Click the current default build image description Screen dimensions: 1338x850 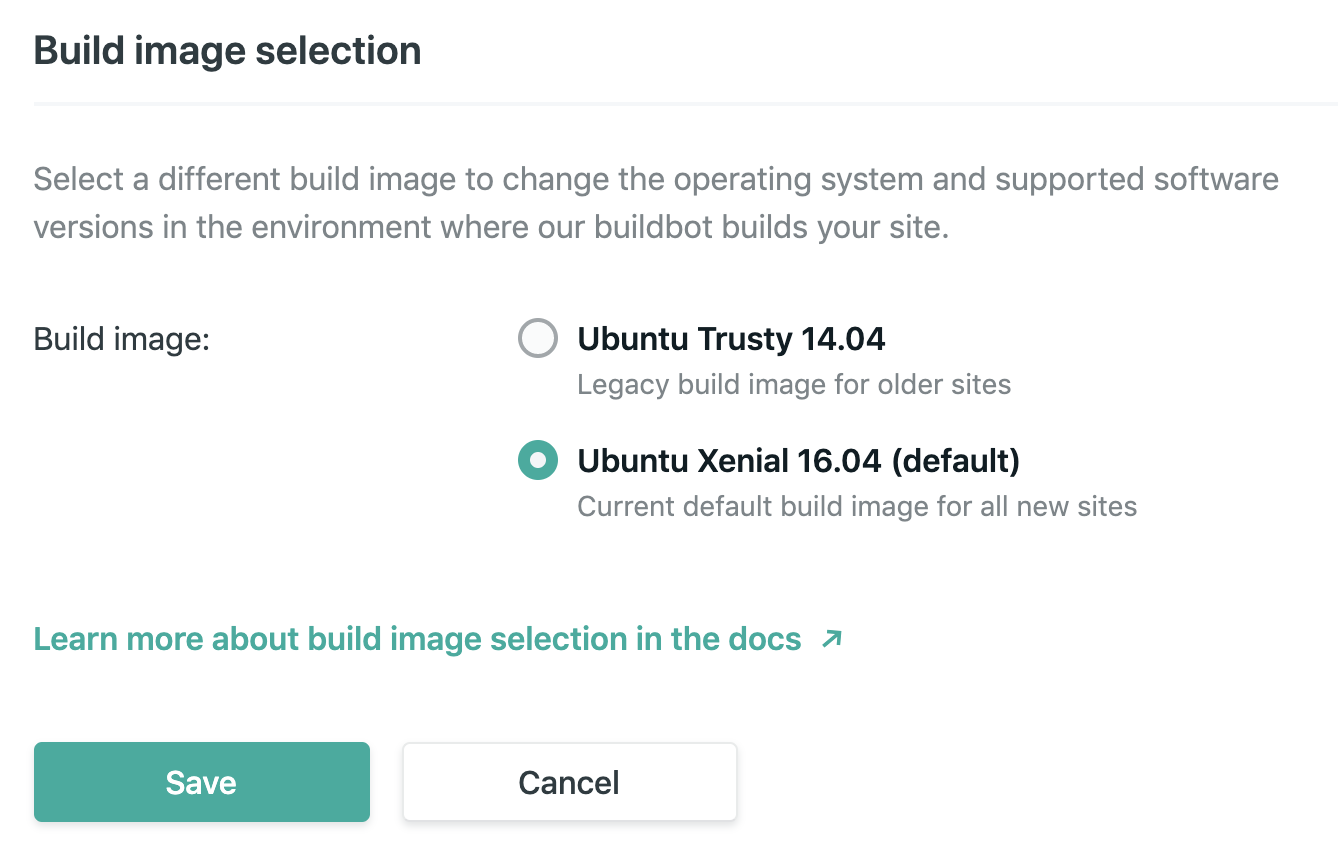click(857, 506)
